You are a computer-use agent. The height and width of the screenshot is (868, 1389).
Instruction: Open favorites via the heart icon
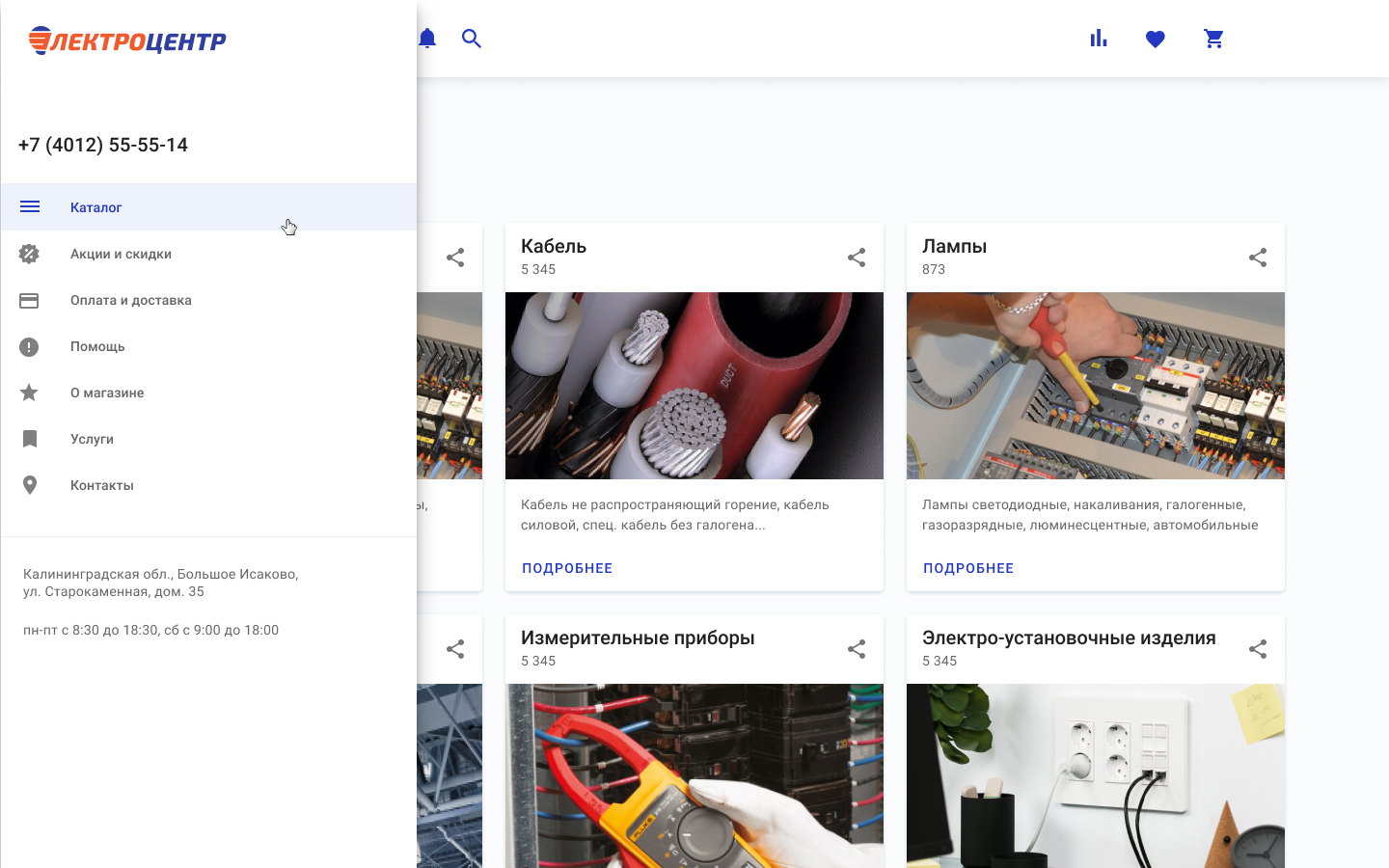[1156, 39]
